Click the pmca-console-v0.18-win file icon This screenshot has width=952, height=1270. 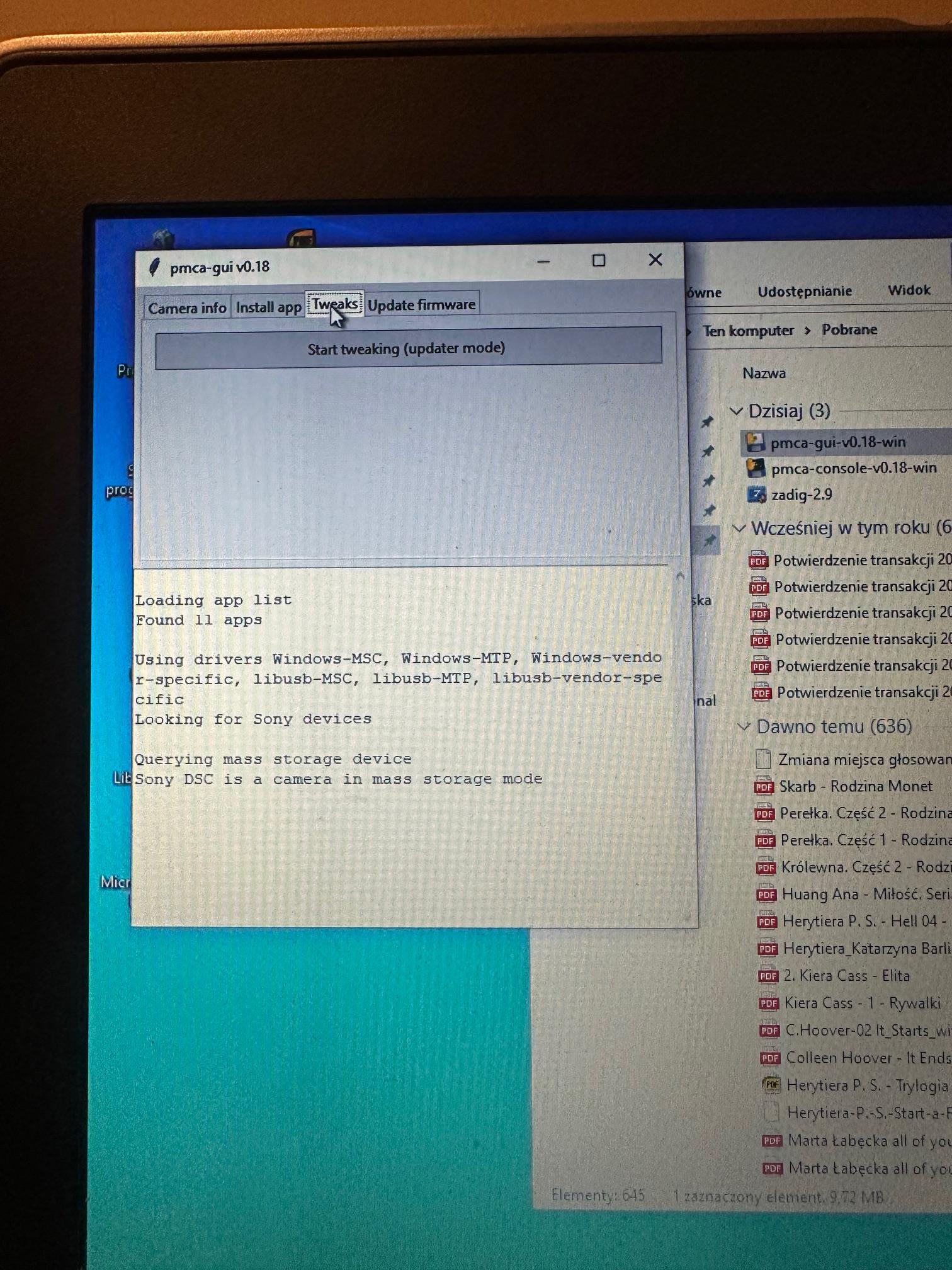[756, 469]
